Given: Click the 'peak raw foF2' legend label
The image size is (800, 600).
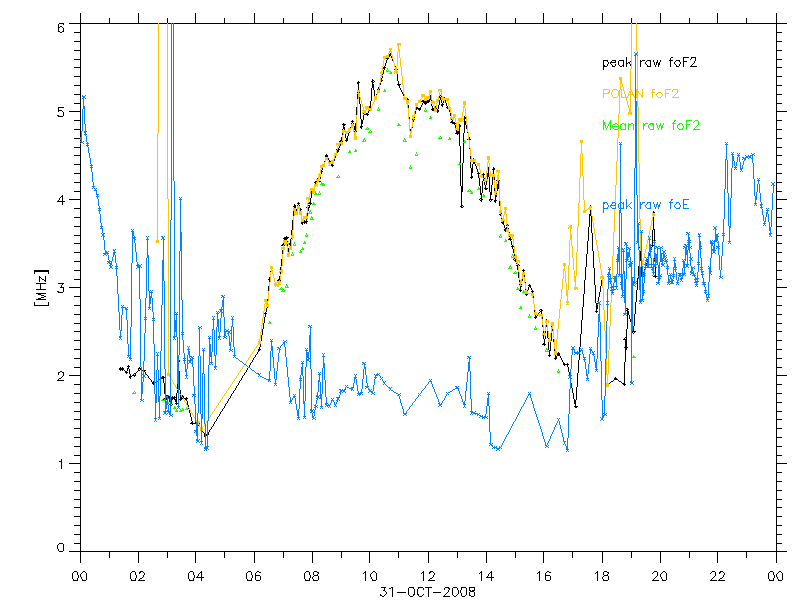Looking at the screenshot, I should pyautogui.click(x=649, y=63).
